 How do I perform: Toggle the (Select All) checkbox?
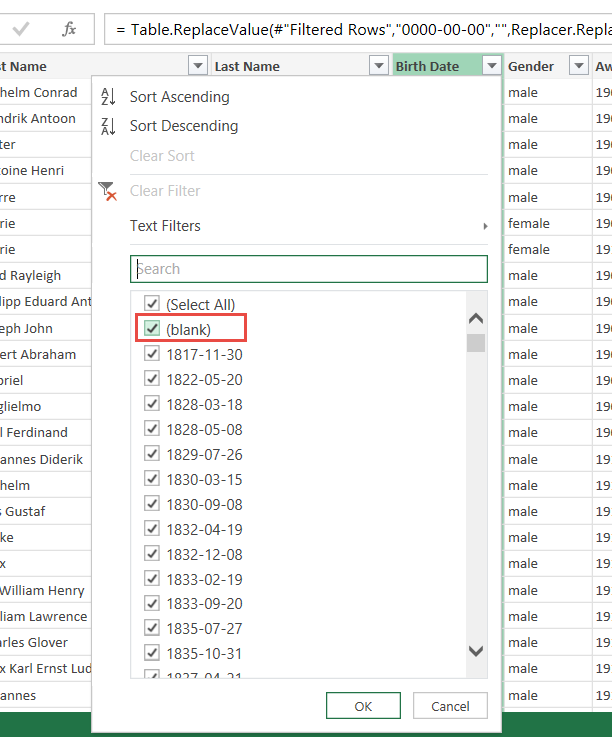(152, 304)
